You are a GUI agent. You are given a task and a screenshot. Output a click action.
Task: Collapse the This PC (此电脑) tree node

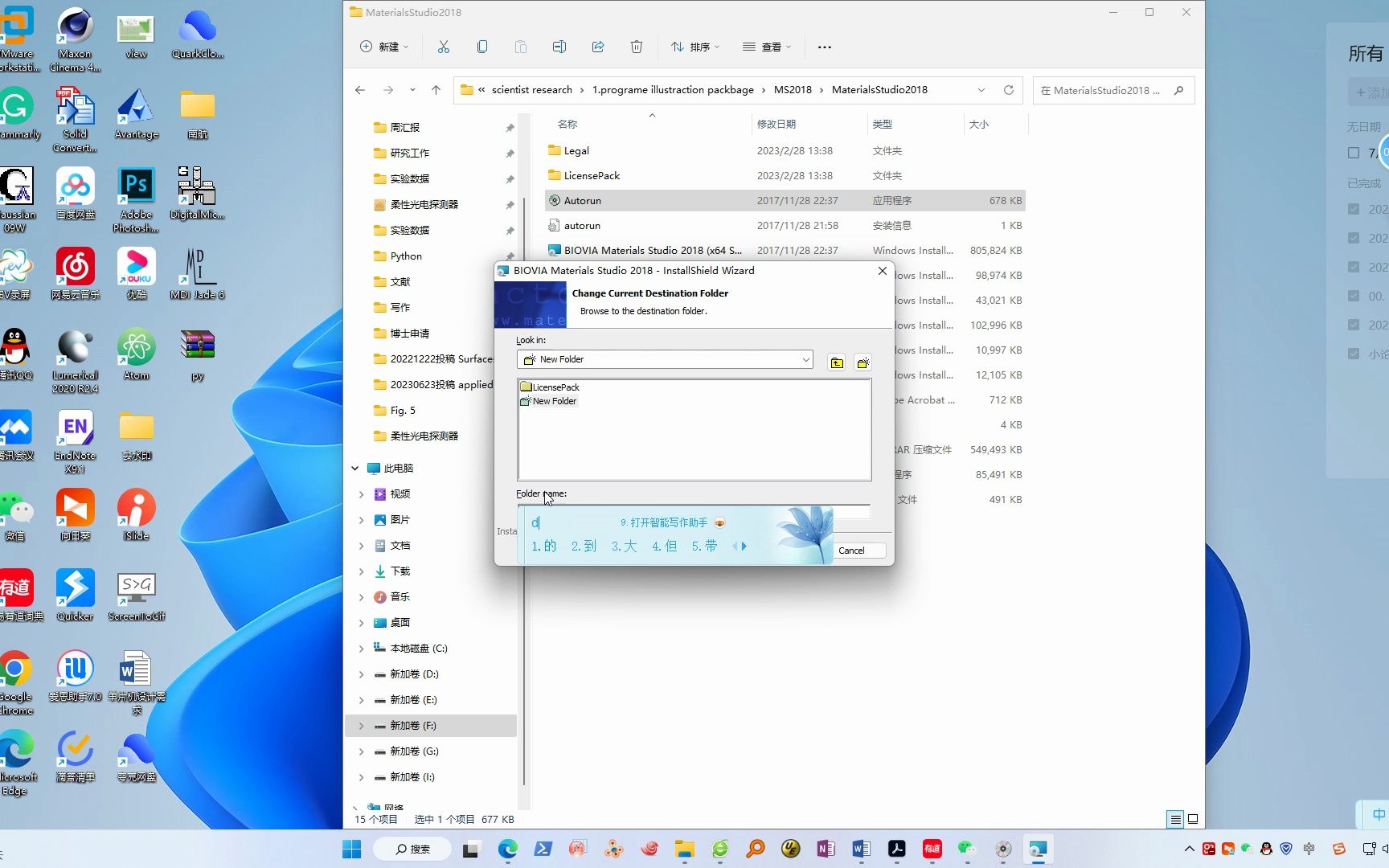355,468
